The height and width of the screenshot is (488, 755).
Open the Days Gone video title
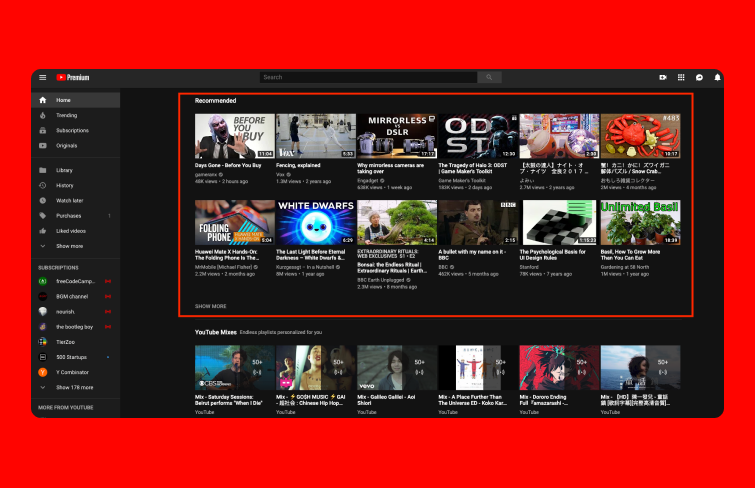click(228, 165)
